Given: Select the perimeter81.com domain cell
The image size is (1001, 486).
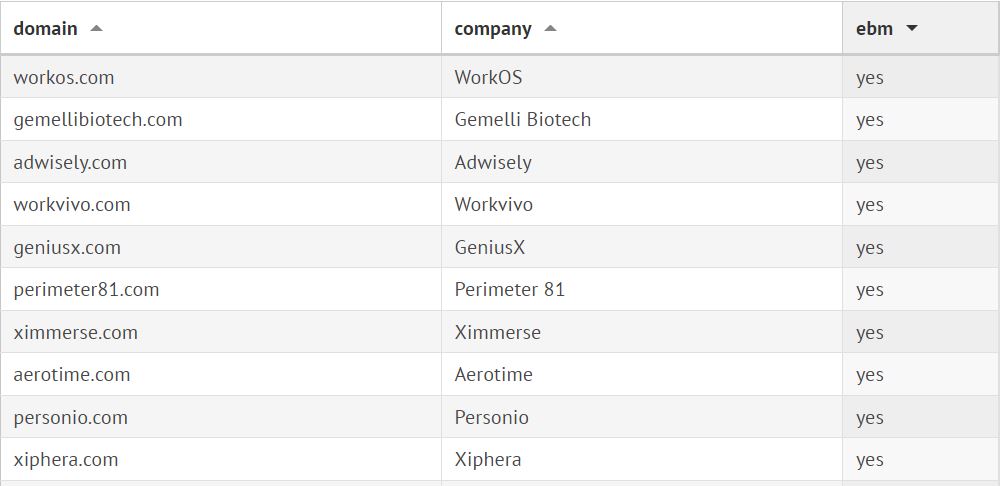Looking at the screenshot, I should pyautogui.click(x=86, y=290).
